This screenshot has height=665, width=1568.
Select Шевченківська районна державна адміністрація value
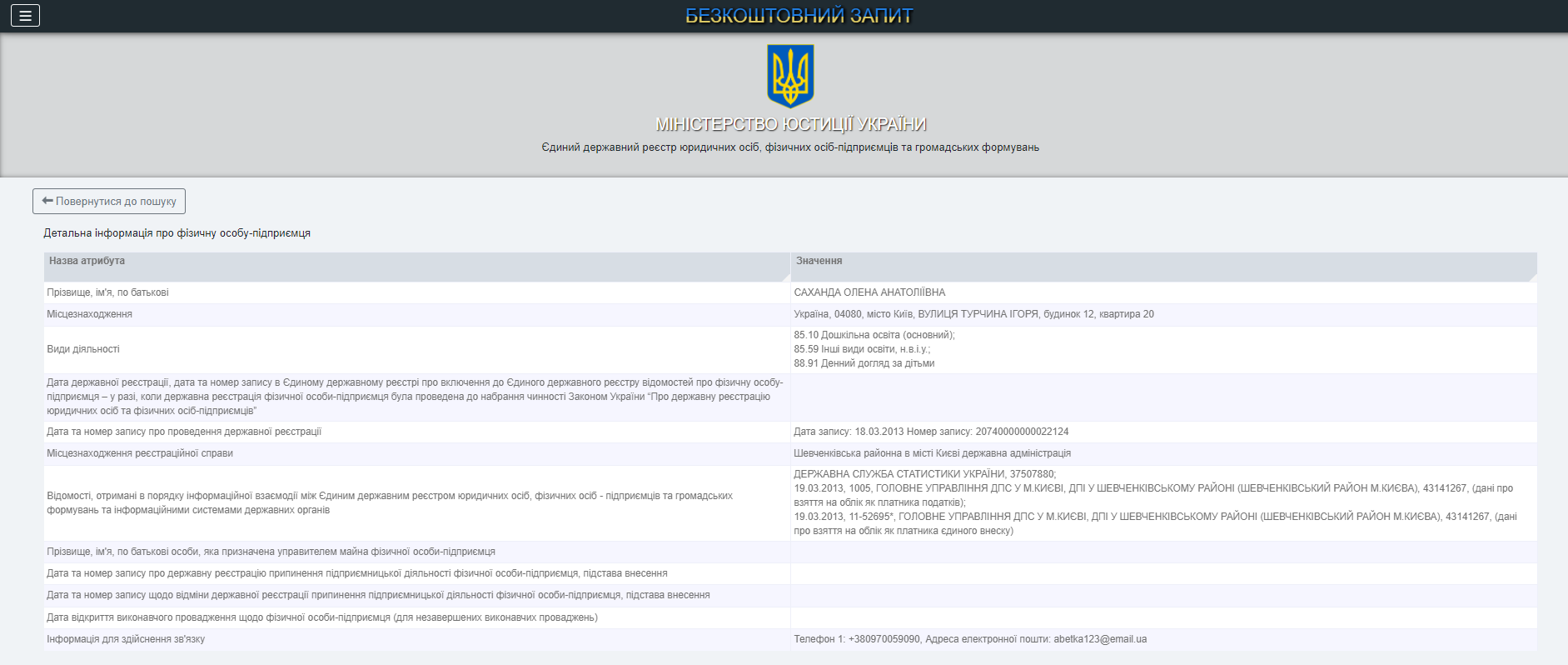(x=932, y=453)
